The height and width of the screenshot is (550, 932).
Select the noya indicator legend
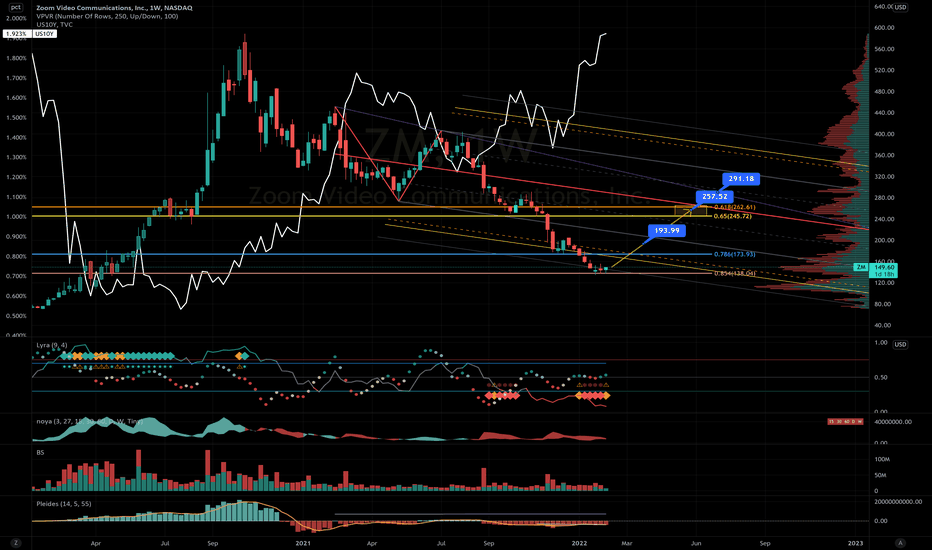point(89,421)
